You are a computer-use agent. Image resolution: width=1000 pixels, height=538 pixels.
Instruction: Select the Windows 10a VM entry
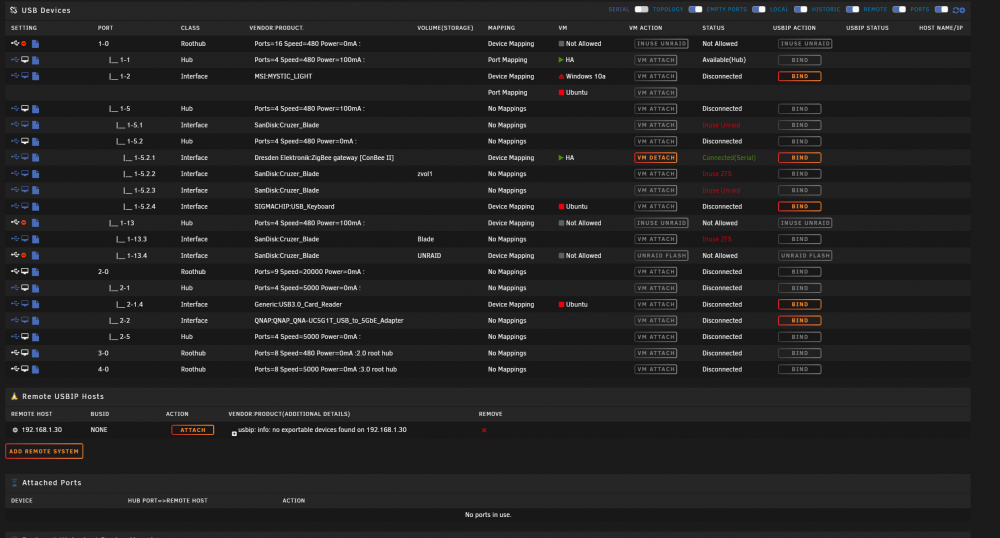coord(582,76)
